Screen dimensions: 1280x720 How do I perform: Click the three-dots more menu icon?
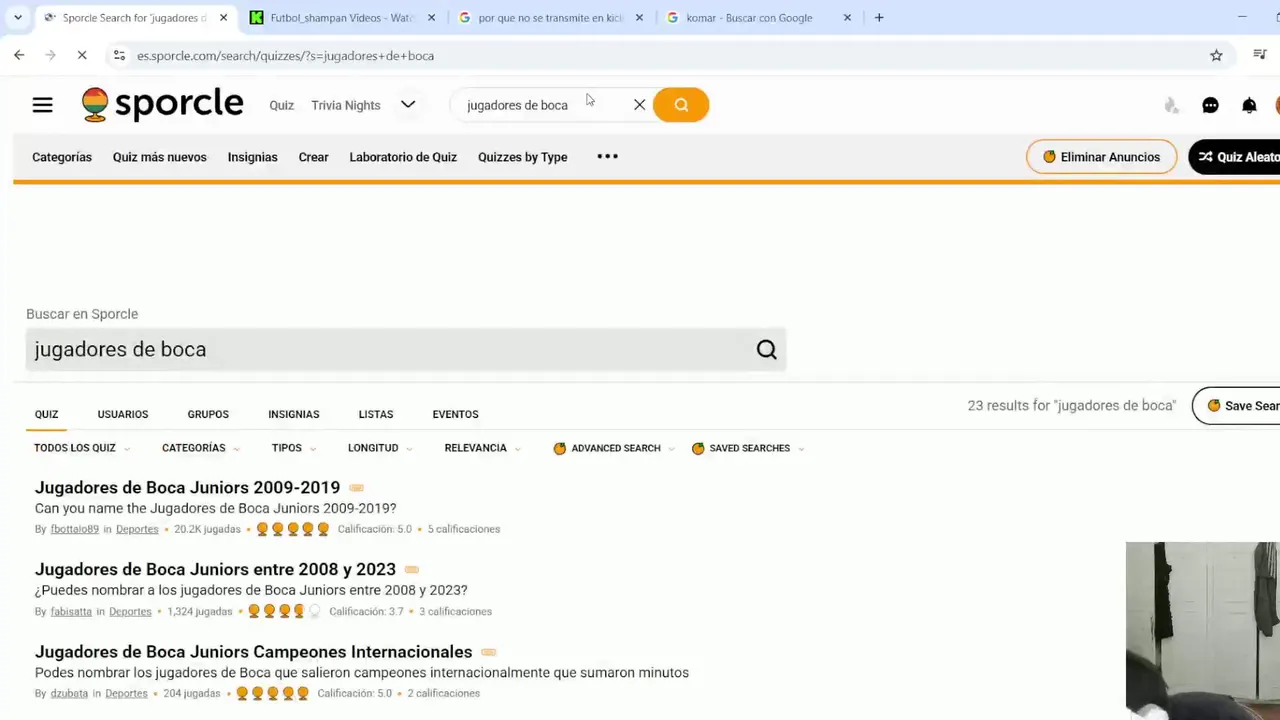(x=608, y=156)
